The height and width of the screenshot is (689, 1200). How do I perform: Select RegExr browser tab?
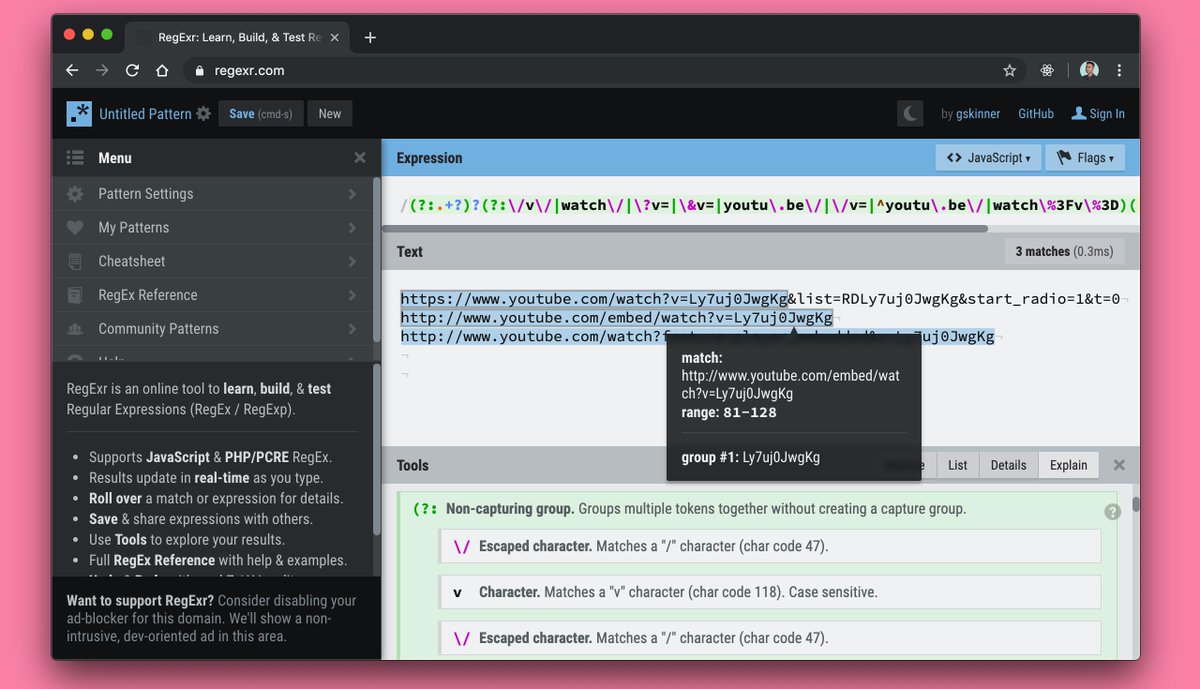coord(238,38)
